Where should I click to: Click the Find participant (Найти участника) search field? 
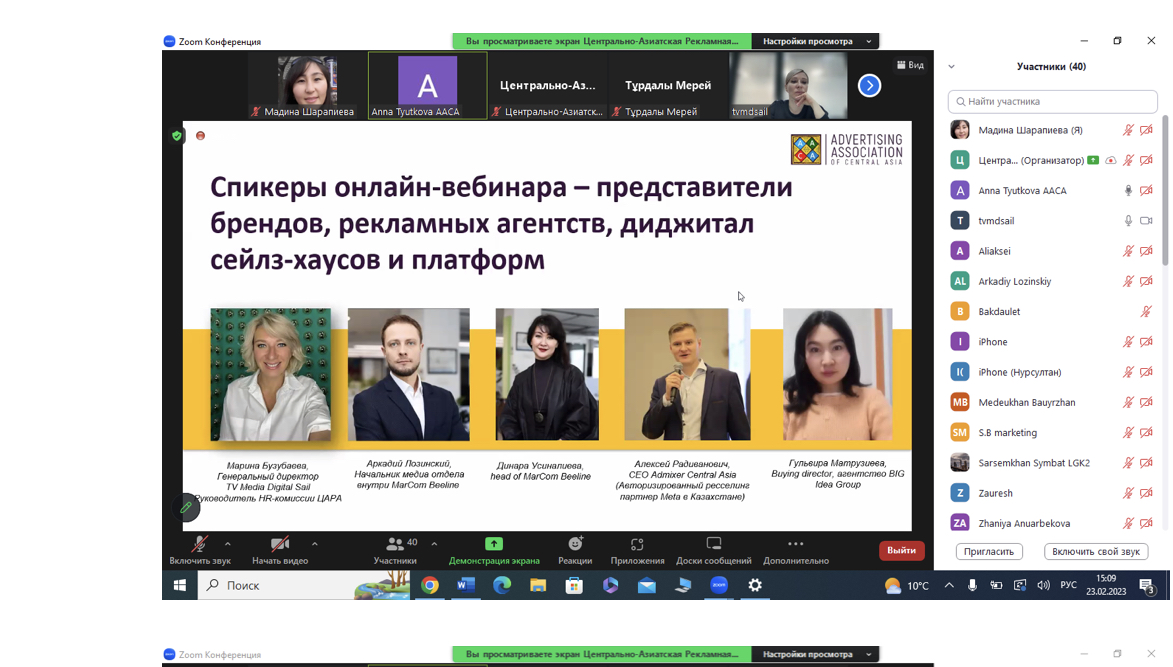(1053, 101)
